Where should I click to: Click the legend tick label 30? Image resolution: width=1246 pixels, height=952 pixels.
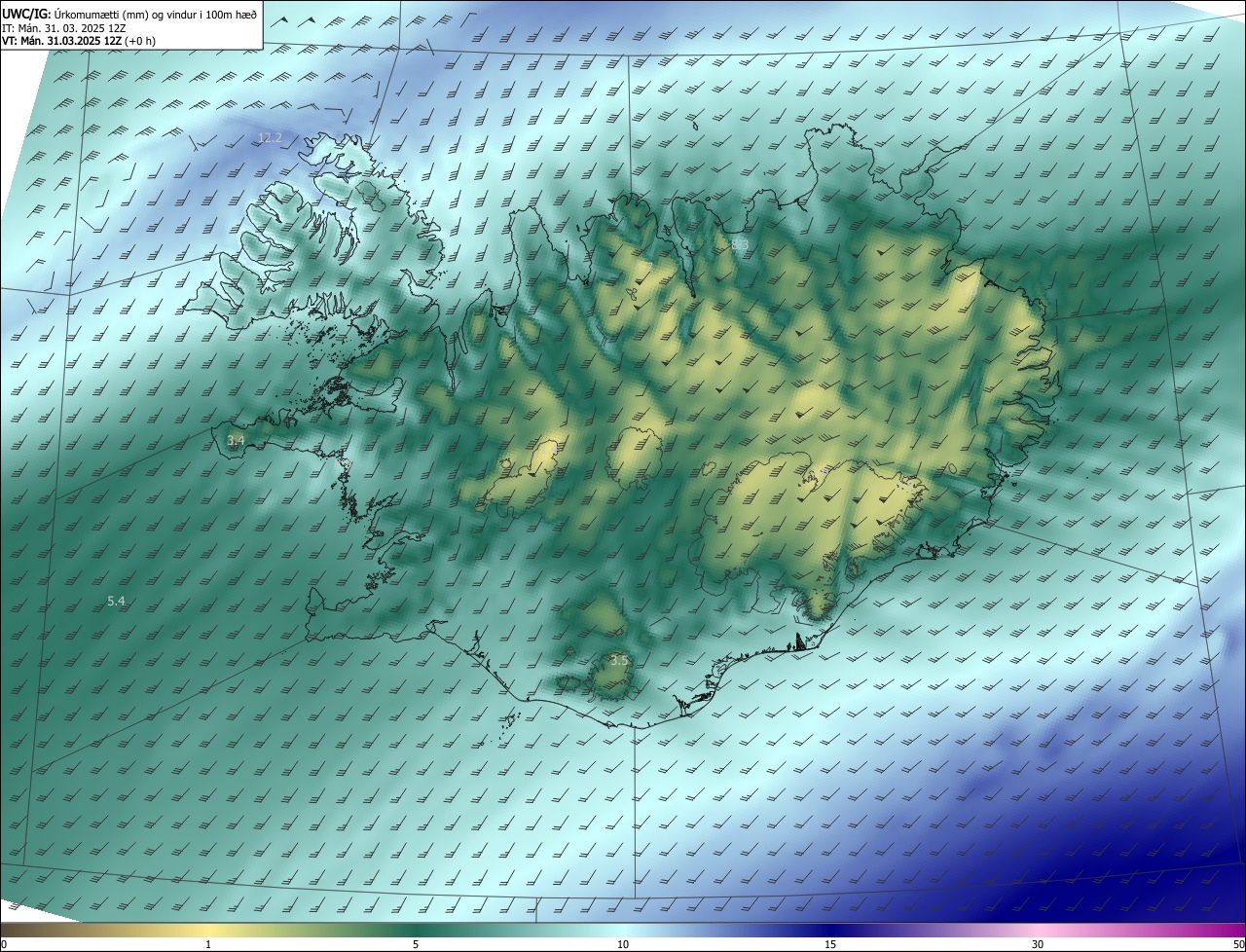click(1038, 944)
